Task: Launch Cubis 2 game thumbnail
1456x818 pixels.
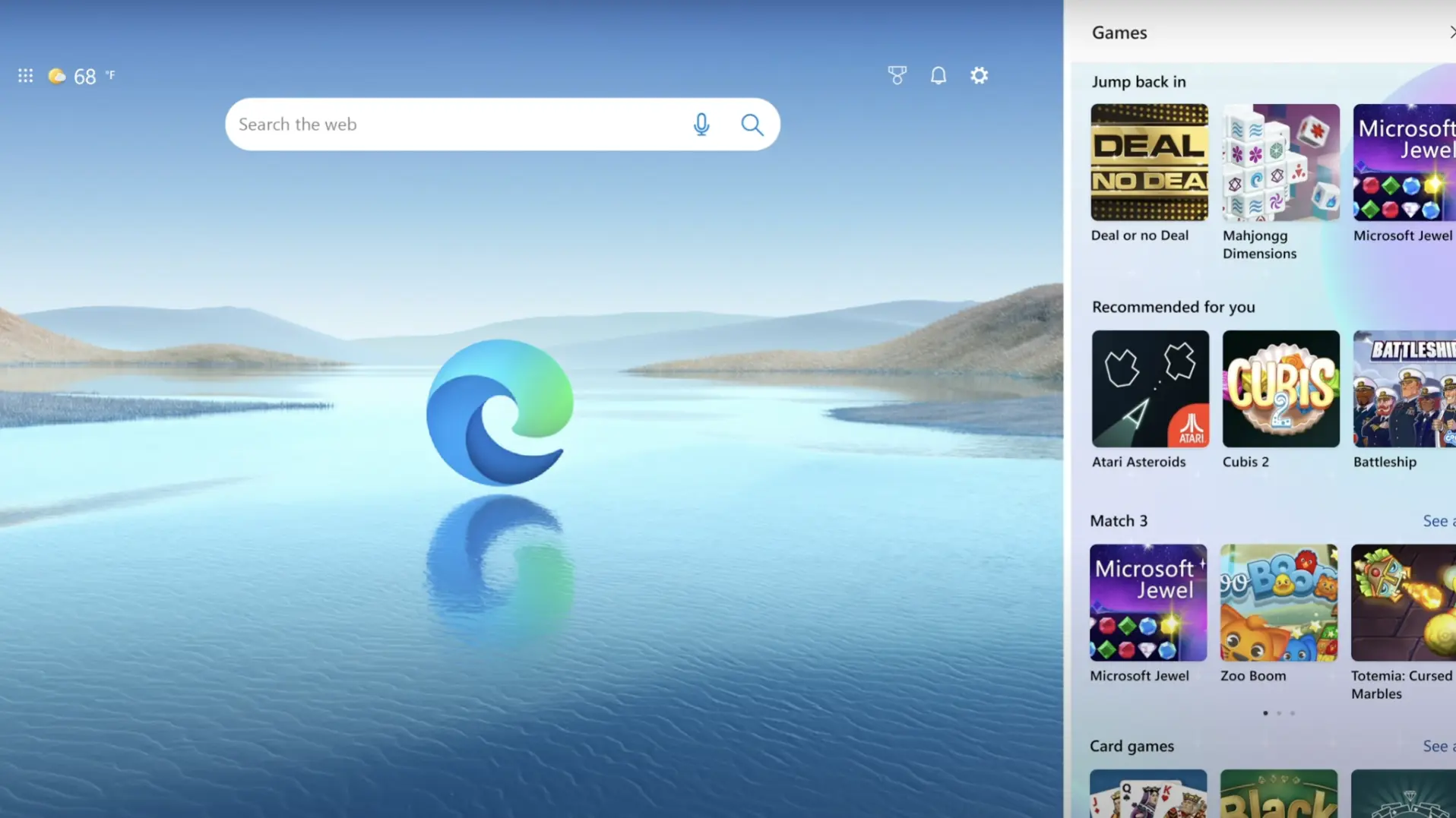Action: click(x=1280, y=388)
